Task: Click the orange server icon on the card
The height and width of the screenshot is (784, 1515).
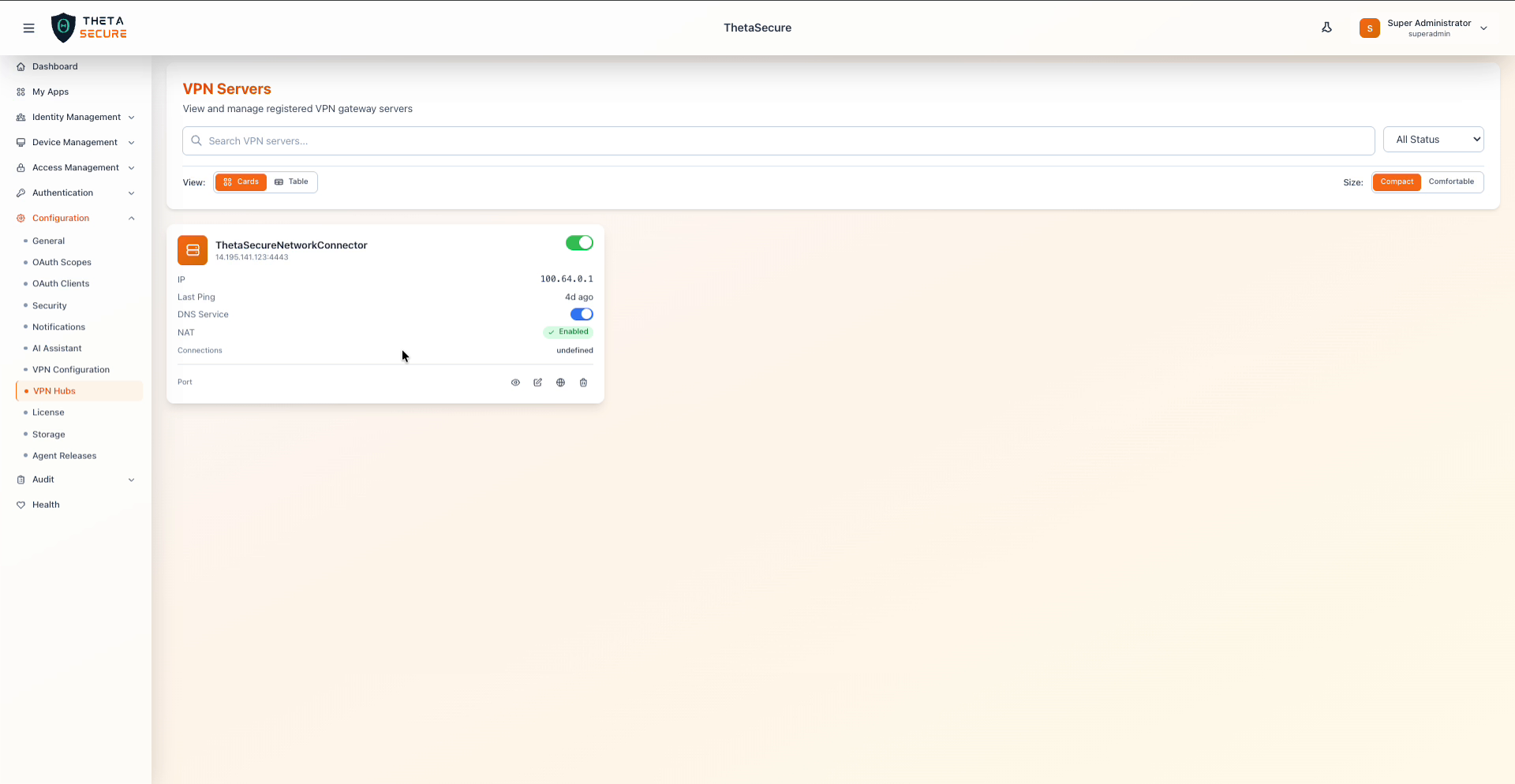Action: [x=192, y=250]
